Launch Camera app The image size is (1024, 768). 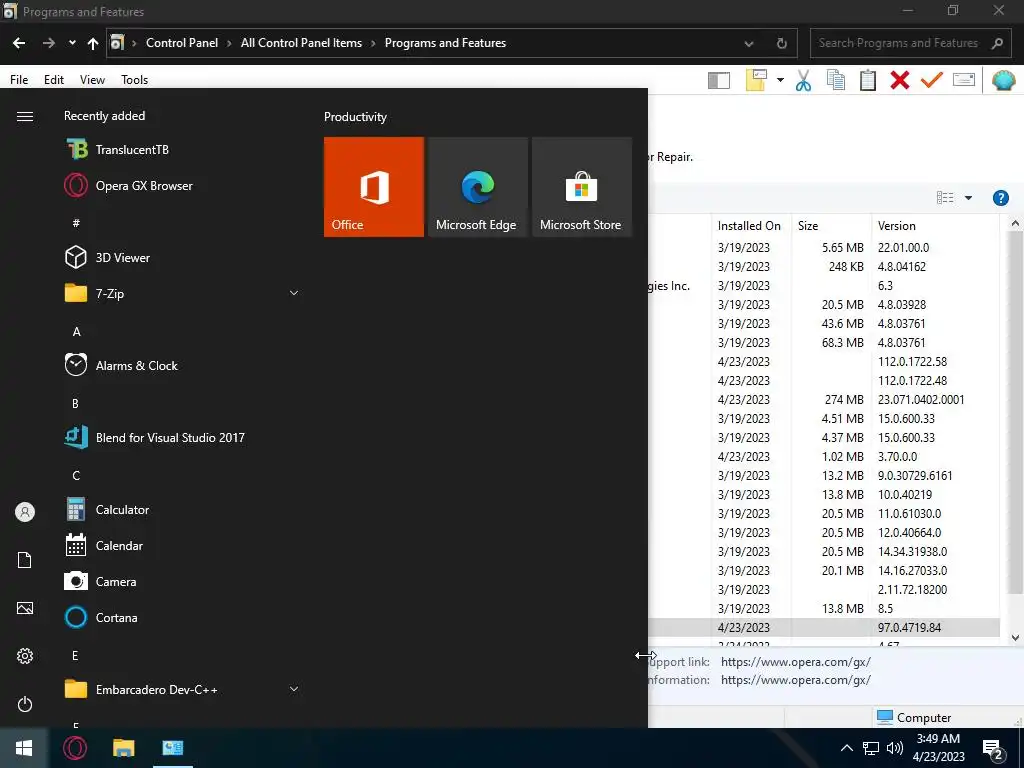[182, 581]
